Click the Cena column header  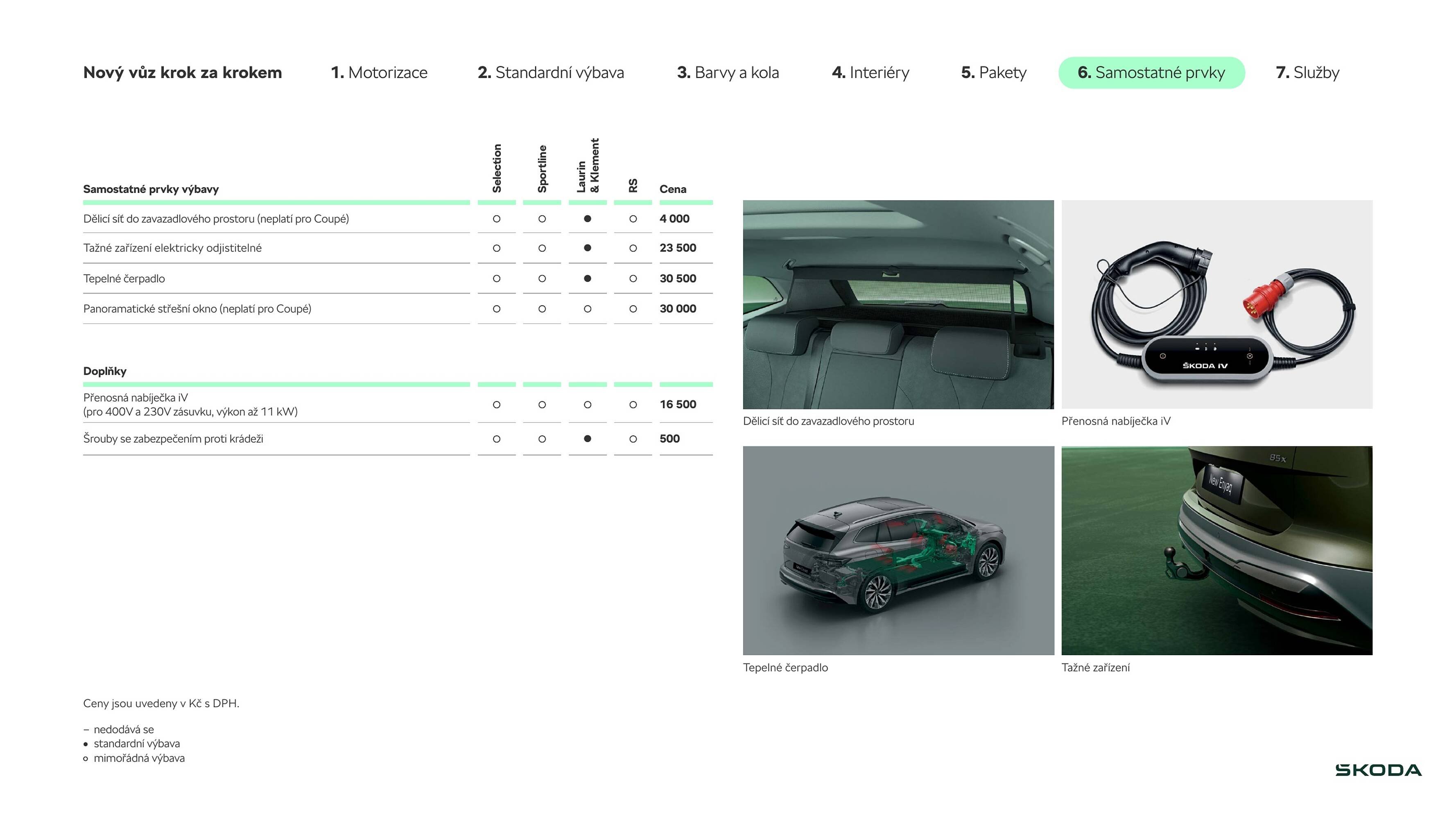coord(673,189)
